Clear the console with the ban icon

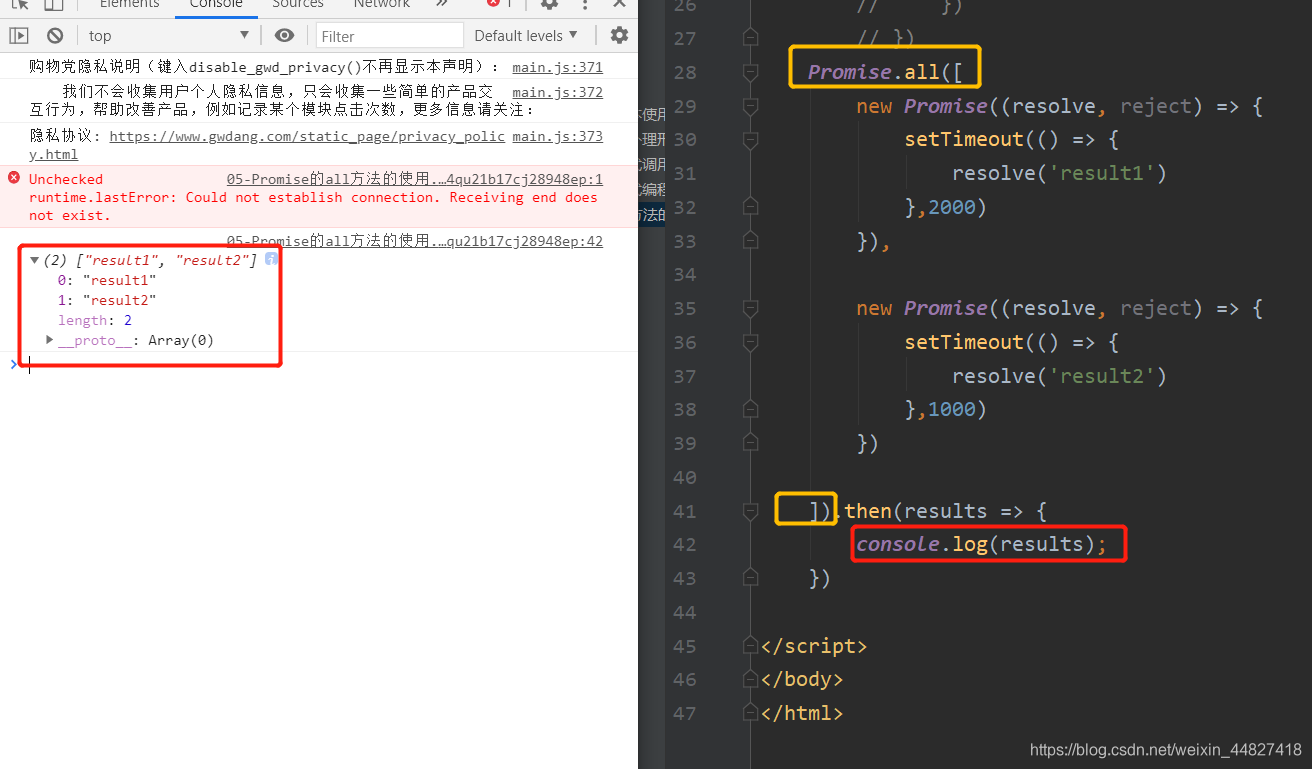point(55,36)
